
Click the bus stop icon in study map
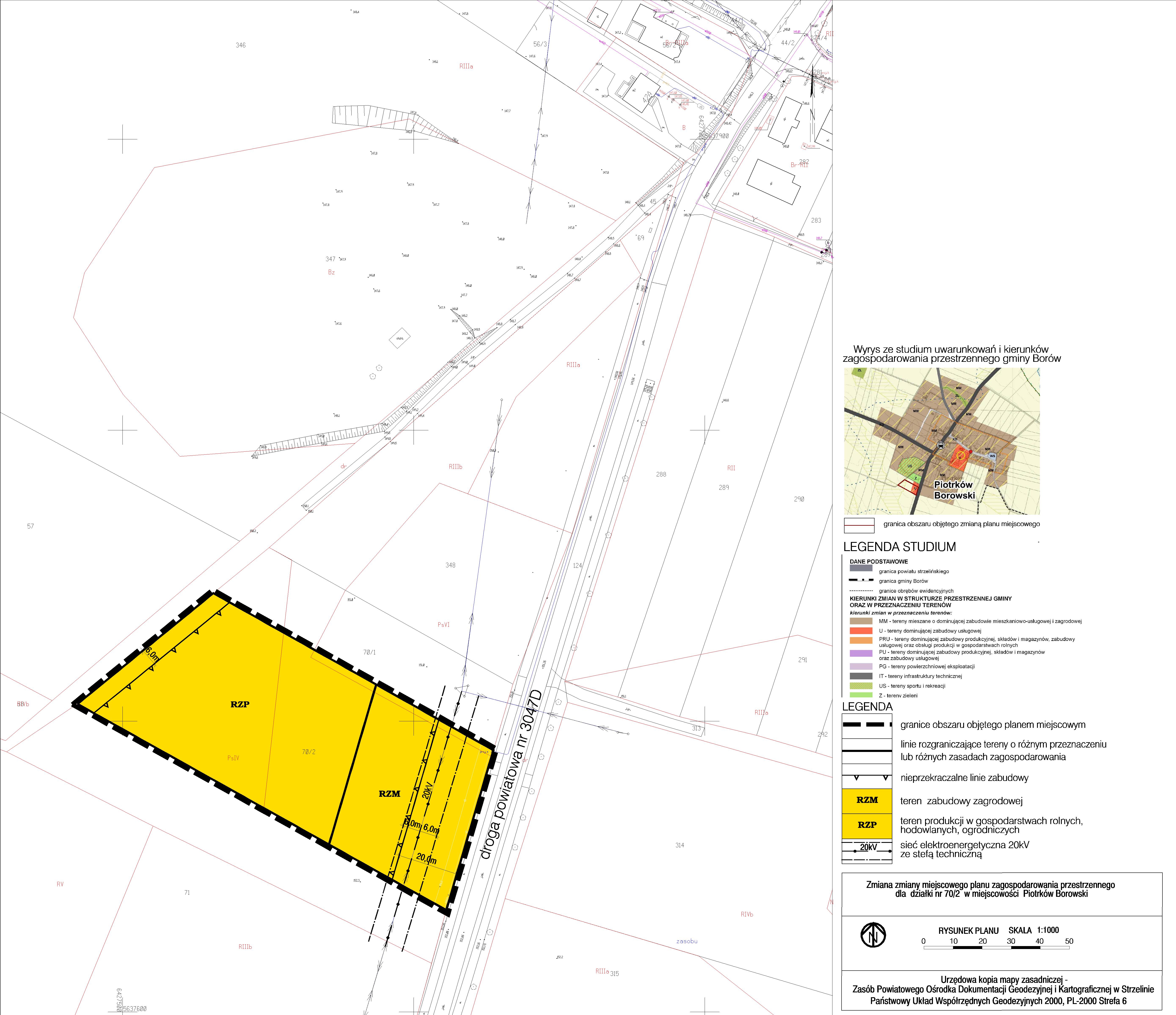(941, 445)
